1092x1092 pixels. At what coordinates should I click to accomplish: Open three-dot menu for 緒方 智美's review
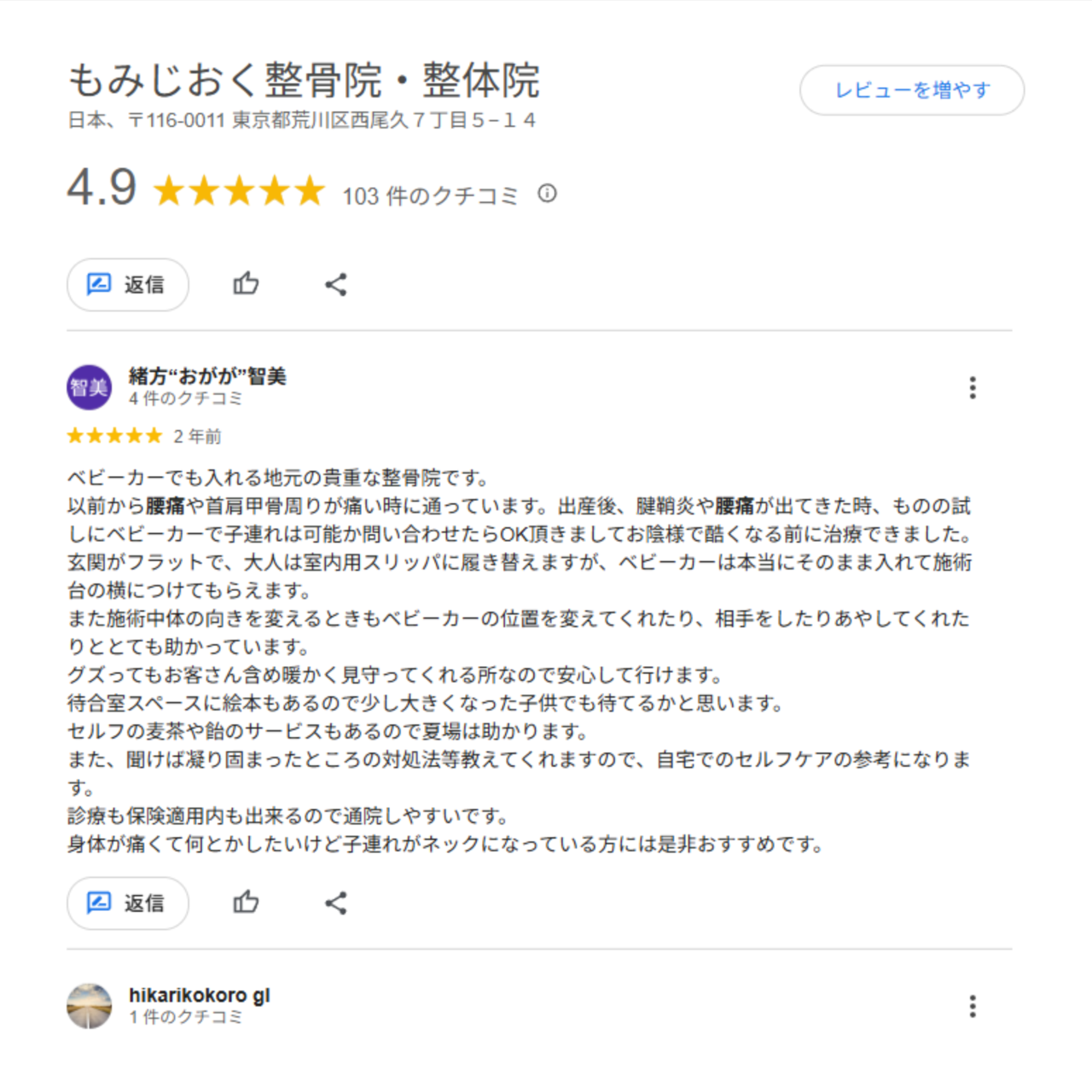pyautogui.click(x=973, y=387)
